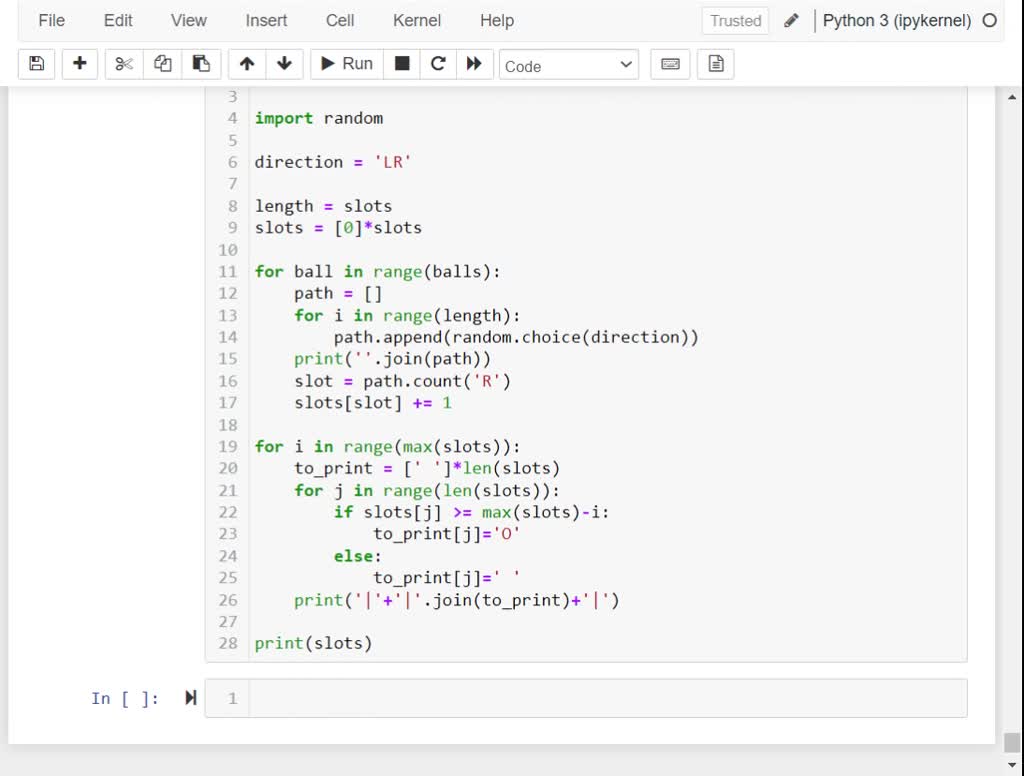Move selected cell down arrow

(x=284, y=64)
